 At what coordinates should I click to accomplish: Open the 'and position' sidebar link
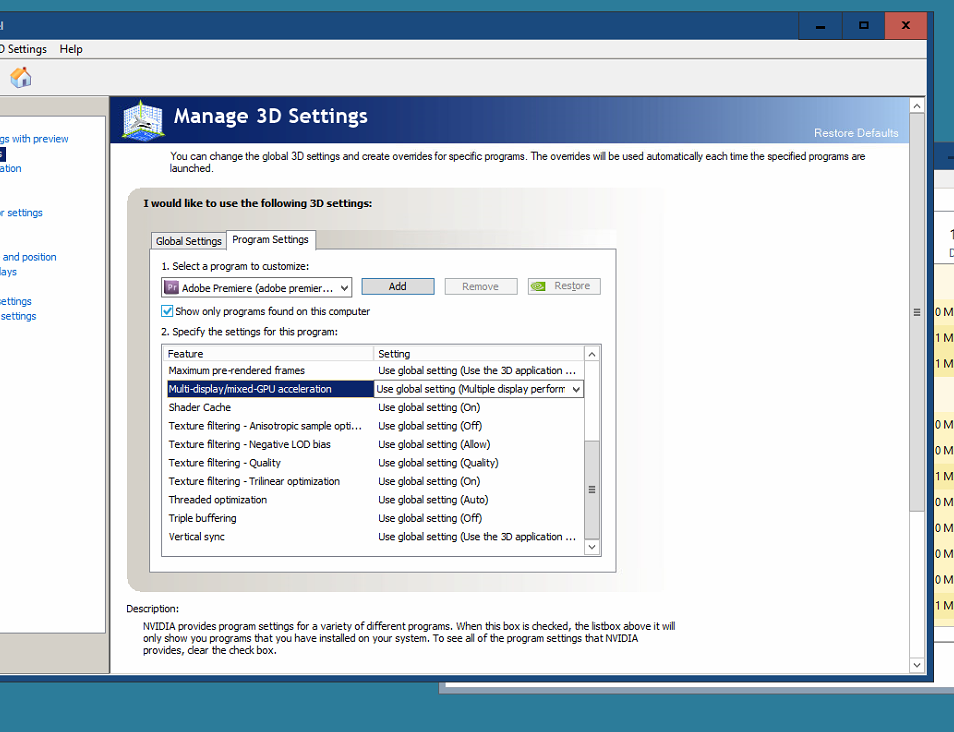(29, 257)
